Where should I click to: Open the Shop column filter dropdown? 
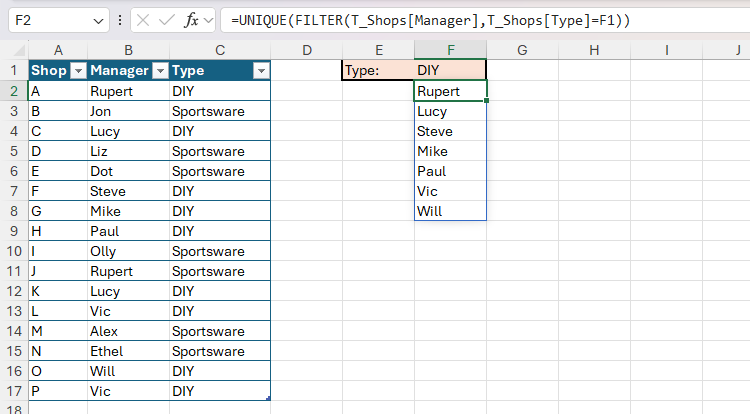coord(78,71)
